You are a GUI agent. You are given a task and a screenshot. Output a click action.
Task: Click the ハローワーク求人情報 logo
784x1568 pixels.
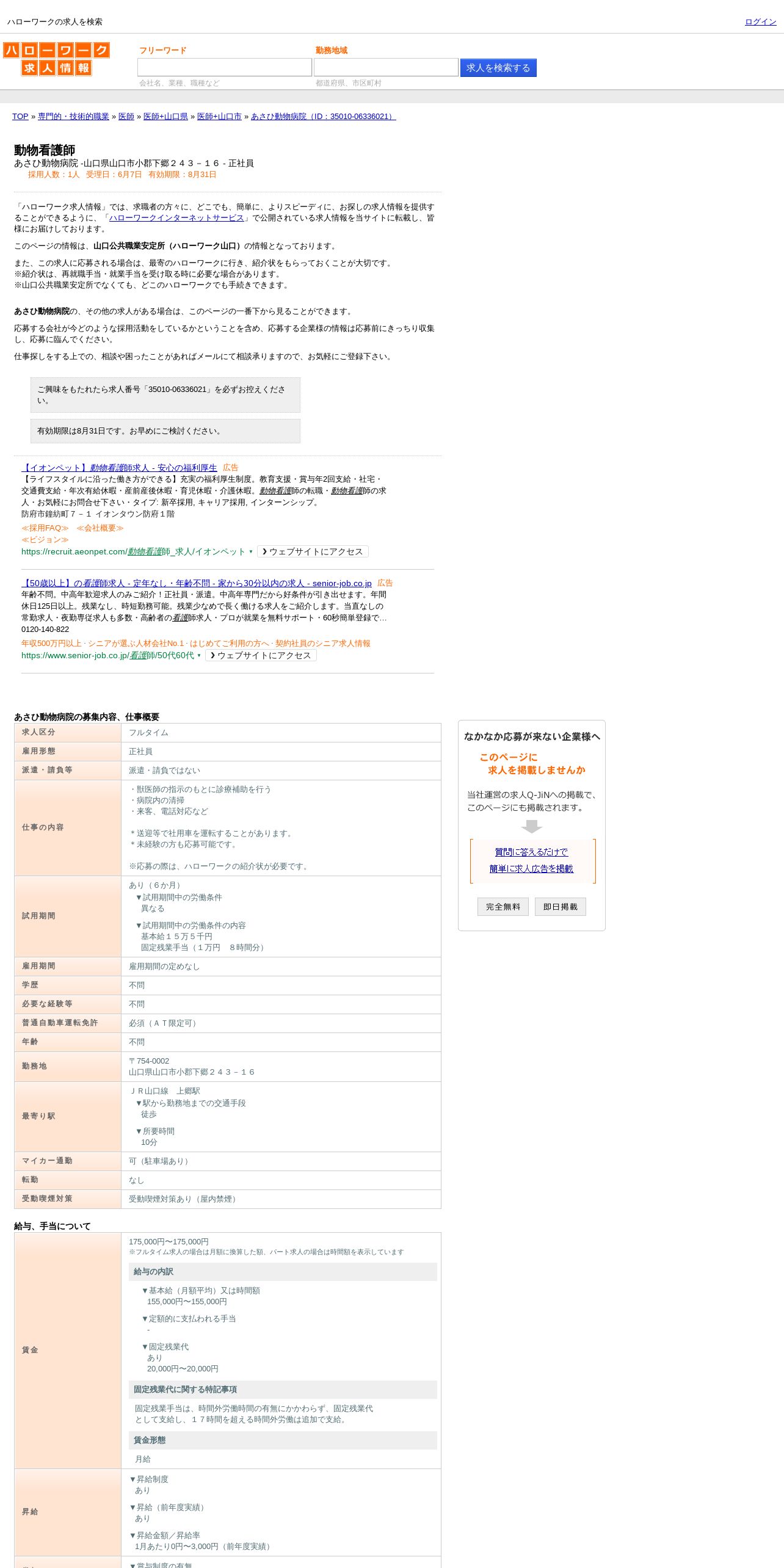56,59
